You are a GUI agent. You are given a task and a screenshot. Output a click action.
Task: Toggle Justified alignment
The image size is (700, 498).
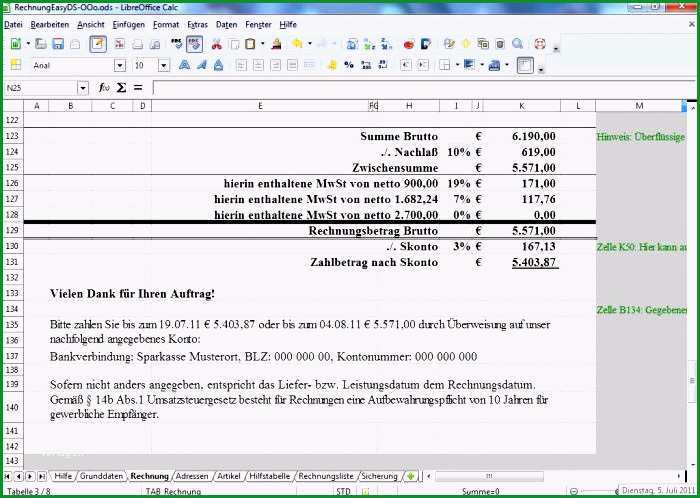point(292,66)
